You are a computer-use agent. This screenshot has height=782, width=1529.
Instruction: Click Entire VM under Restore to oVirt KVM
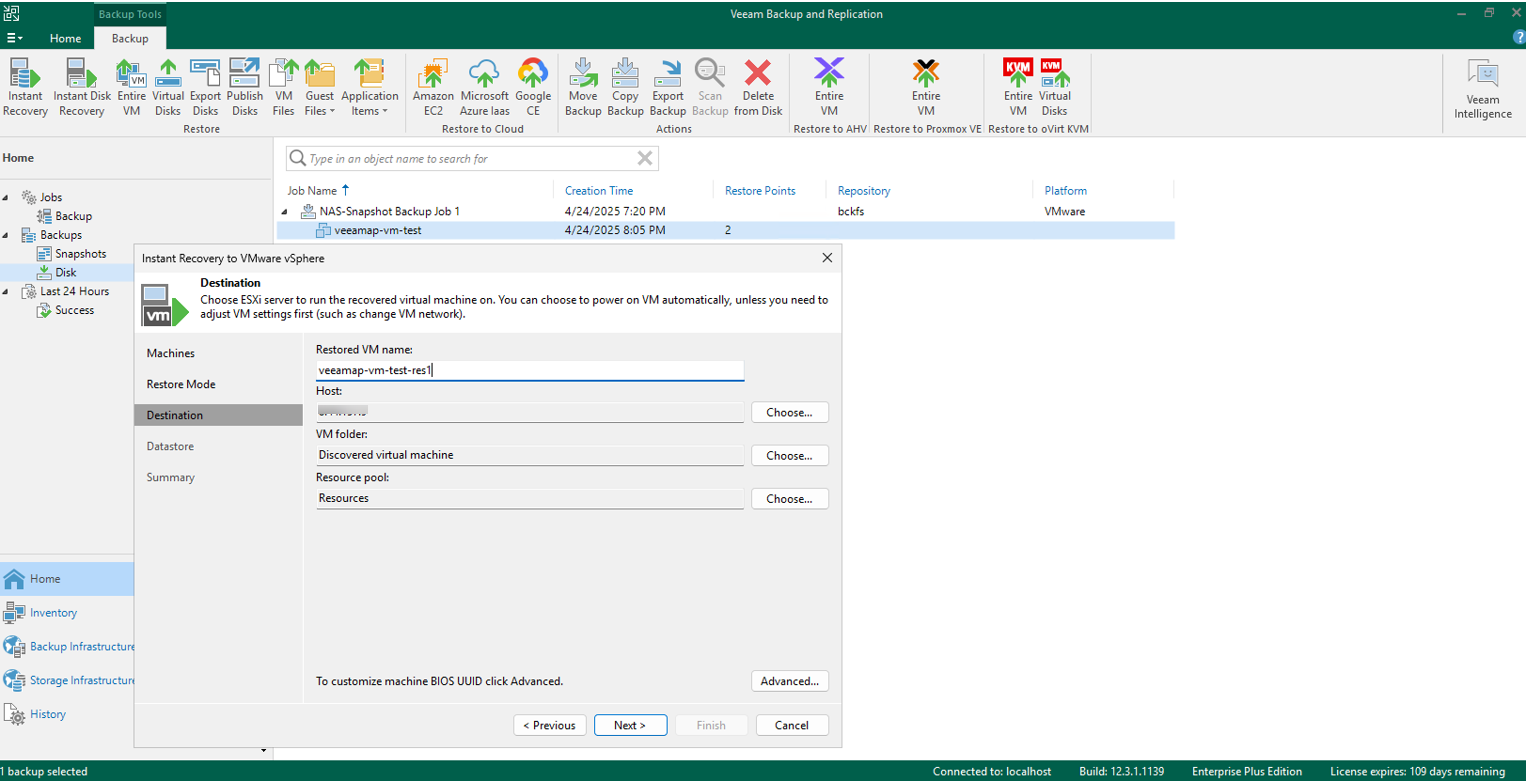pos(1018,88)
